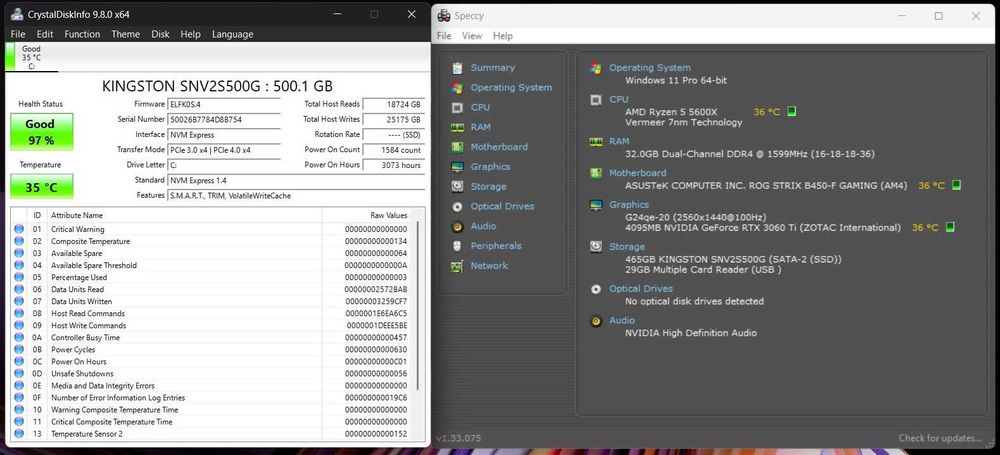Image resolution: width=1000 pixels, height=455 pixels.
Task: Open the Graphics heading link in summary pane
Action: click(x=629, y=205)
